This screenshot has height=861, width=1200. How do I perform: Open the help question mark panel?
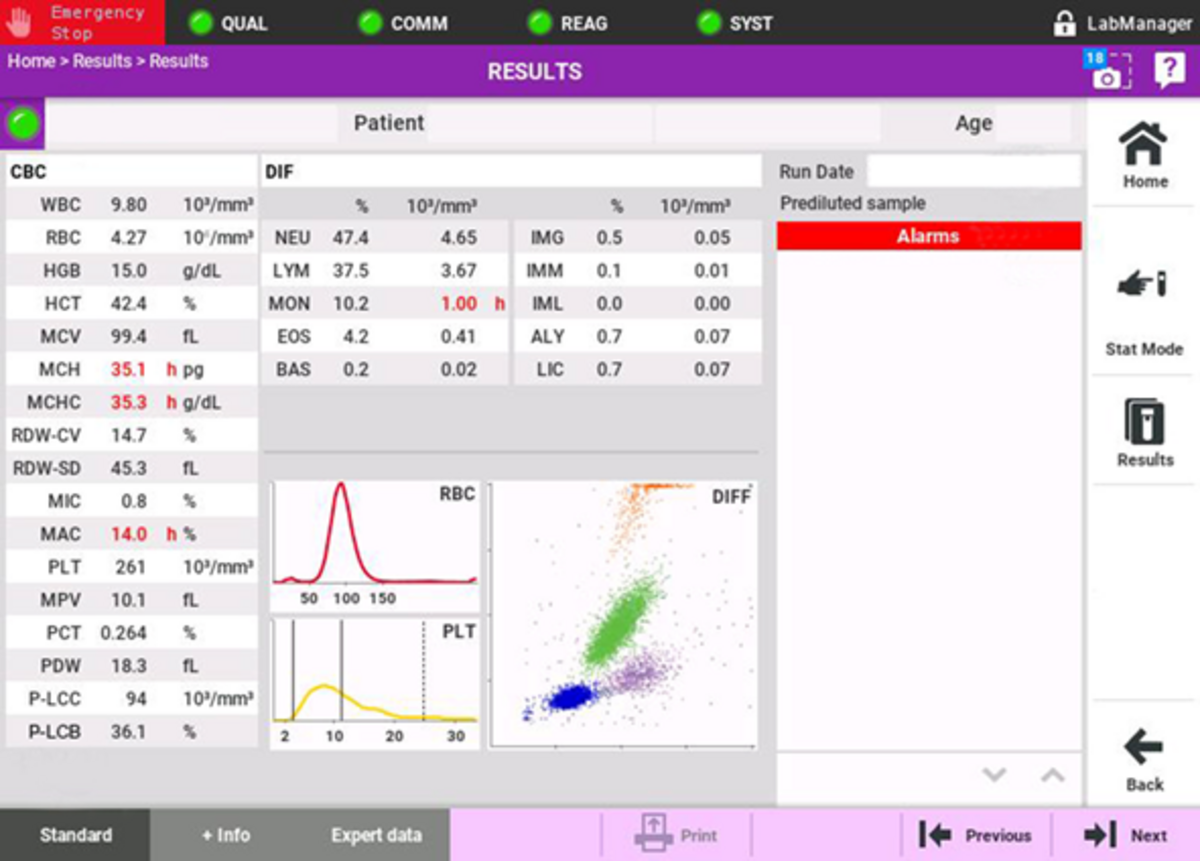tap(1170, 70)
